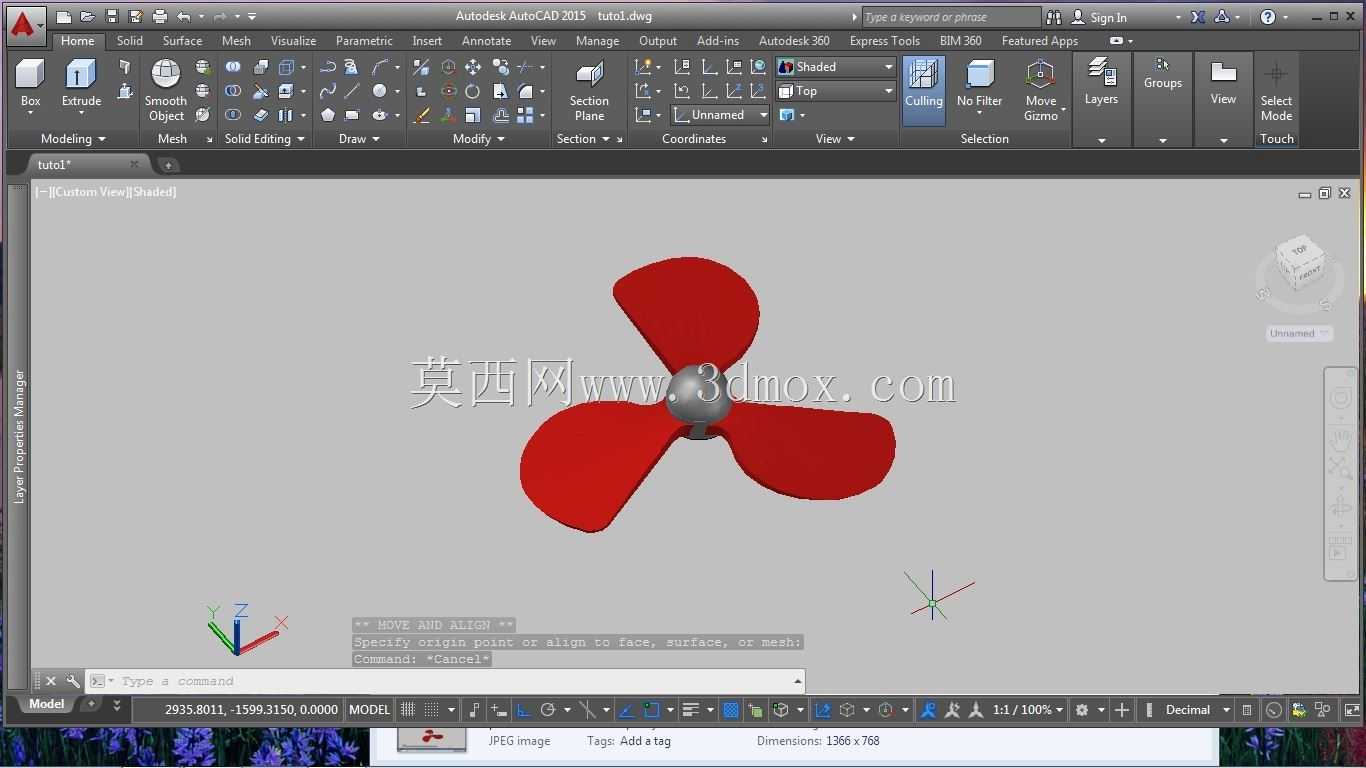Open the Visualize ribbon tab
This screenshot has height=768, width=1366.
[293, 41]
